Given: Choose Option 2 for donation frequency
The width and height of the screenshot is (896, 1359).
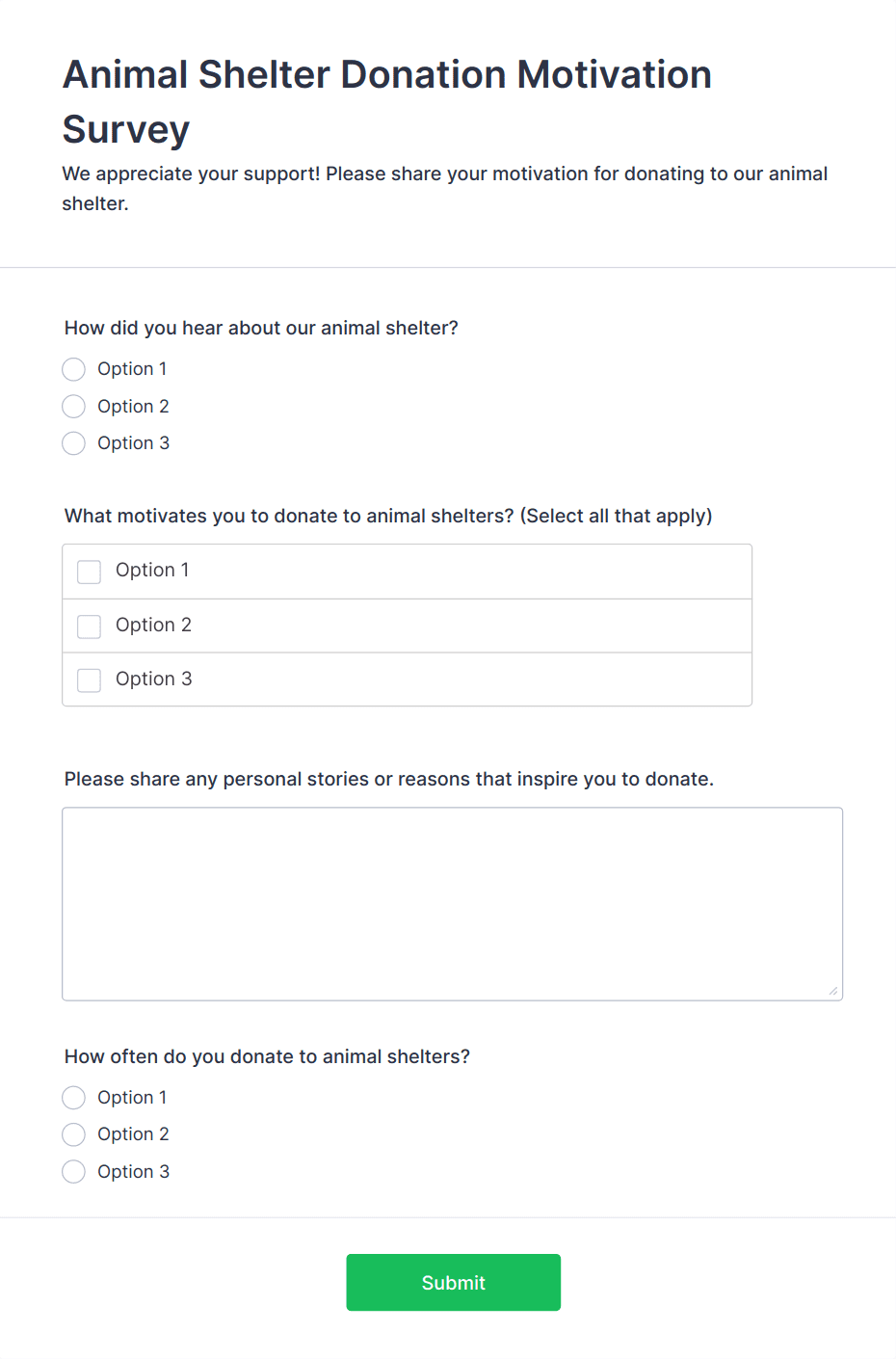Looking at the screenshot, I should click(73, 1134).
